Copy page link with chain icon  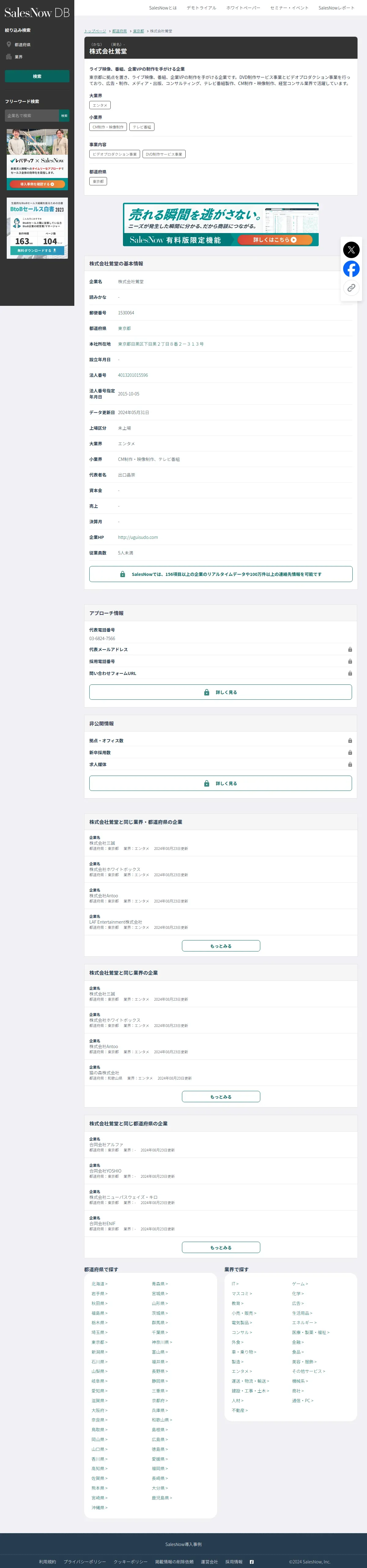click(351, 288)
